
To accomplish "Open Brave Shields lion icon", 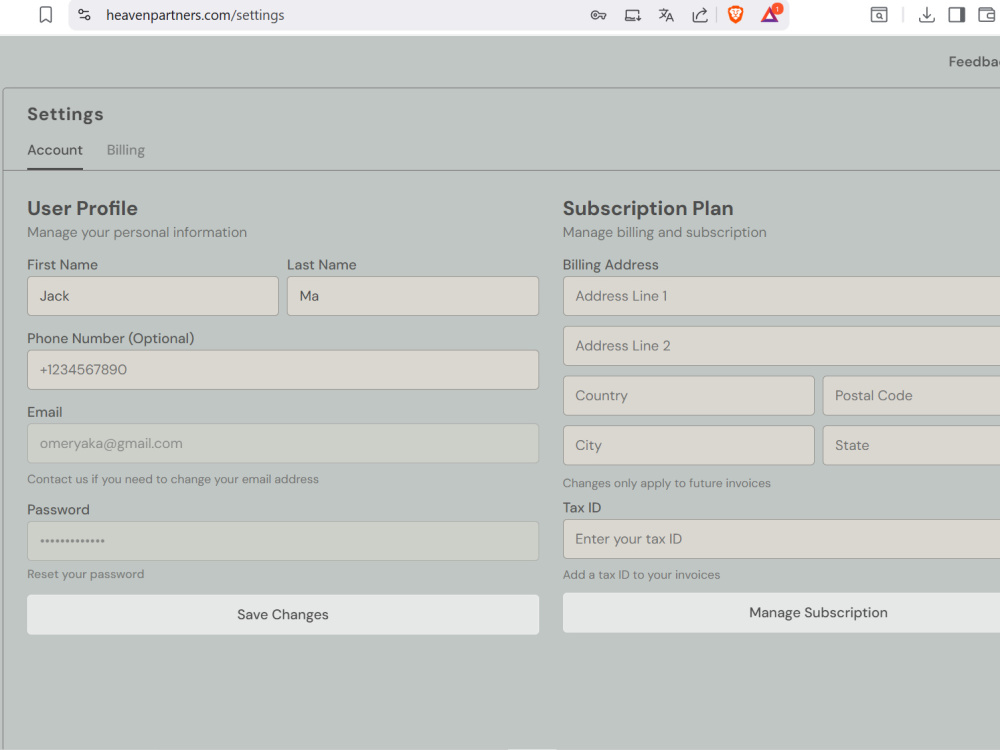I will pyautogui.click(x=735, y=15).
